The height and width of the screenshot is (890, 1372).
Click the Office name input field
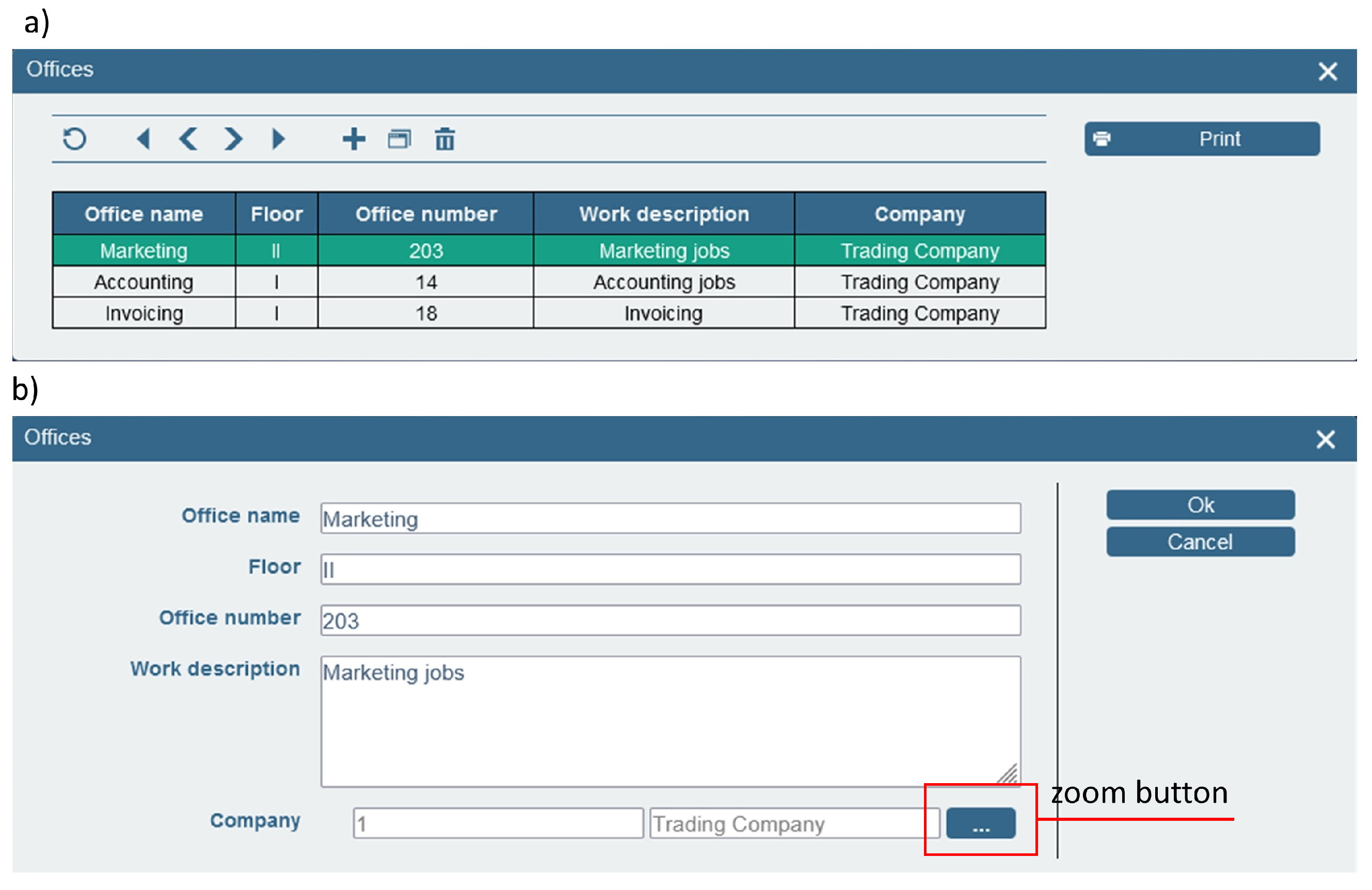670,518
